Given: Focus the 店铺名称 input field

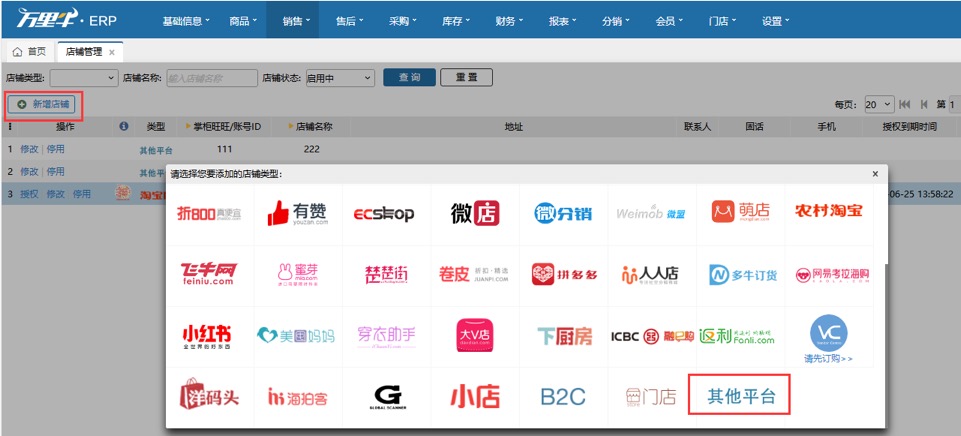Looking at the screenshot, I should 212,78.
